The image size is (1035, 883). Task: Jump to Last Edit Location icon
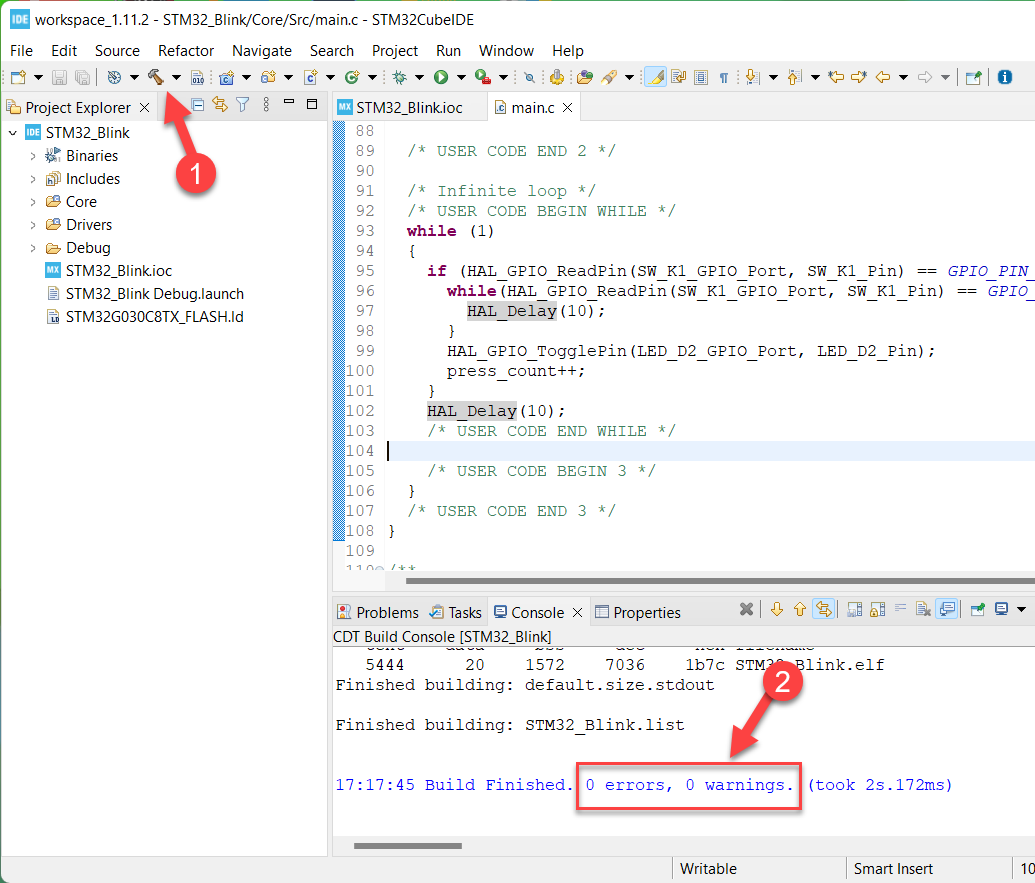pos(836,77)
